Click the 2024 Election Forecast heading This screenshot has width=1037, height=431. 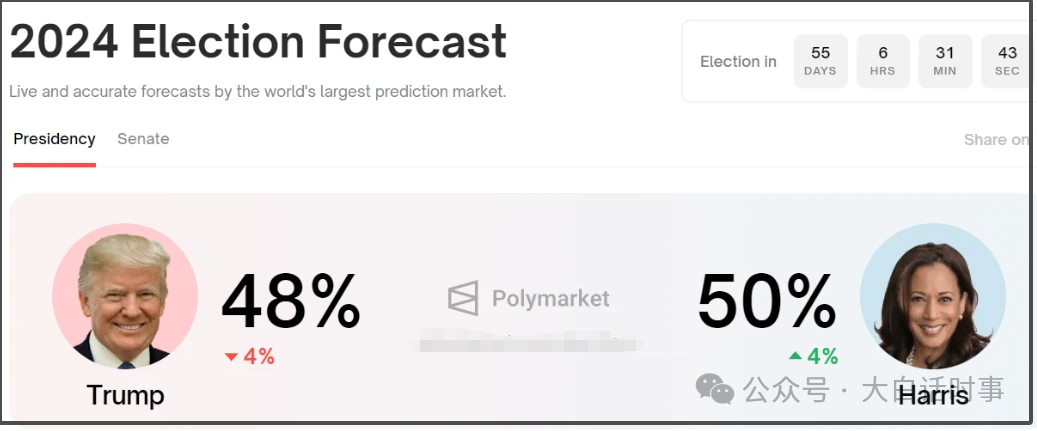tap(258, 42)
